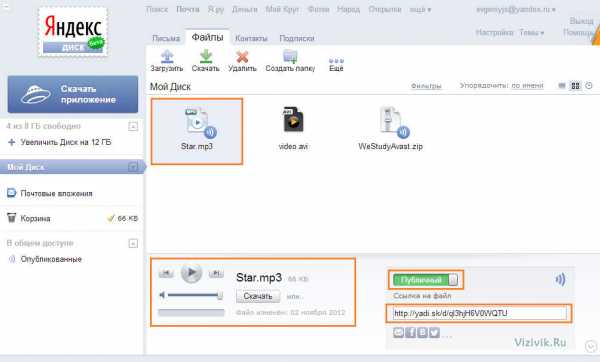Select the WeStudyAvast.zip archive icon
600x362 pixels.
coord(391,121)
